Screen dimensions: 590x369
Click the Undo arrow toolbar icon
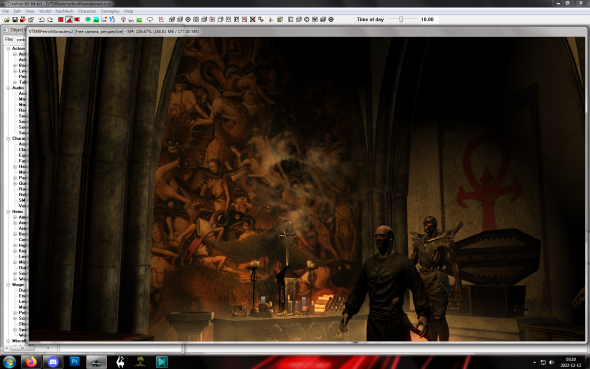tap(42, 20)
